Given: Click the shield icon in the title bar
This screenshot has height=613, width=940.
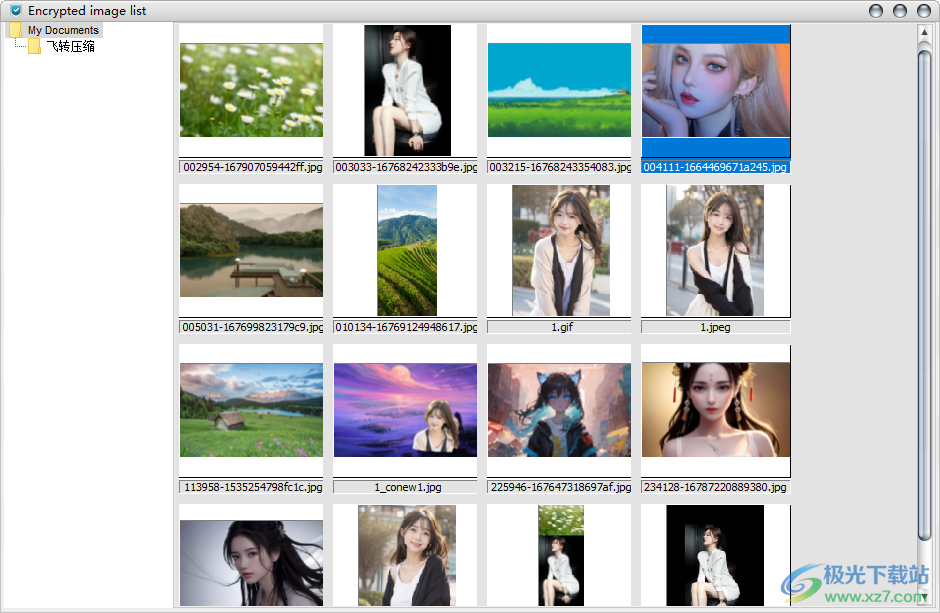Looking at the screenshot, I should [14, 10].
